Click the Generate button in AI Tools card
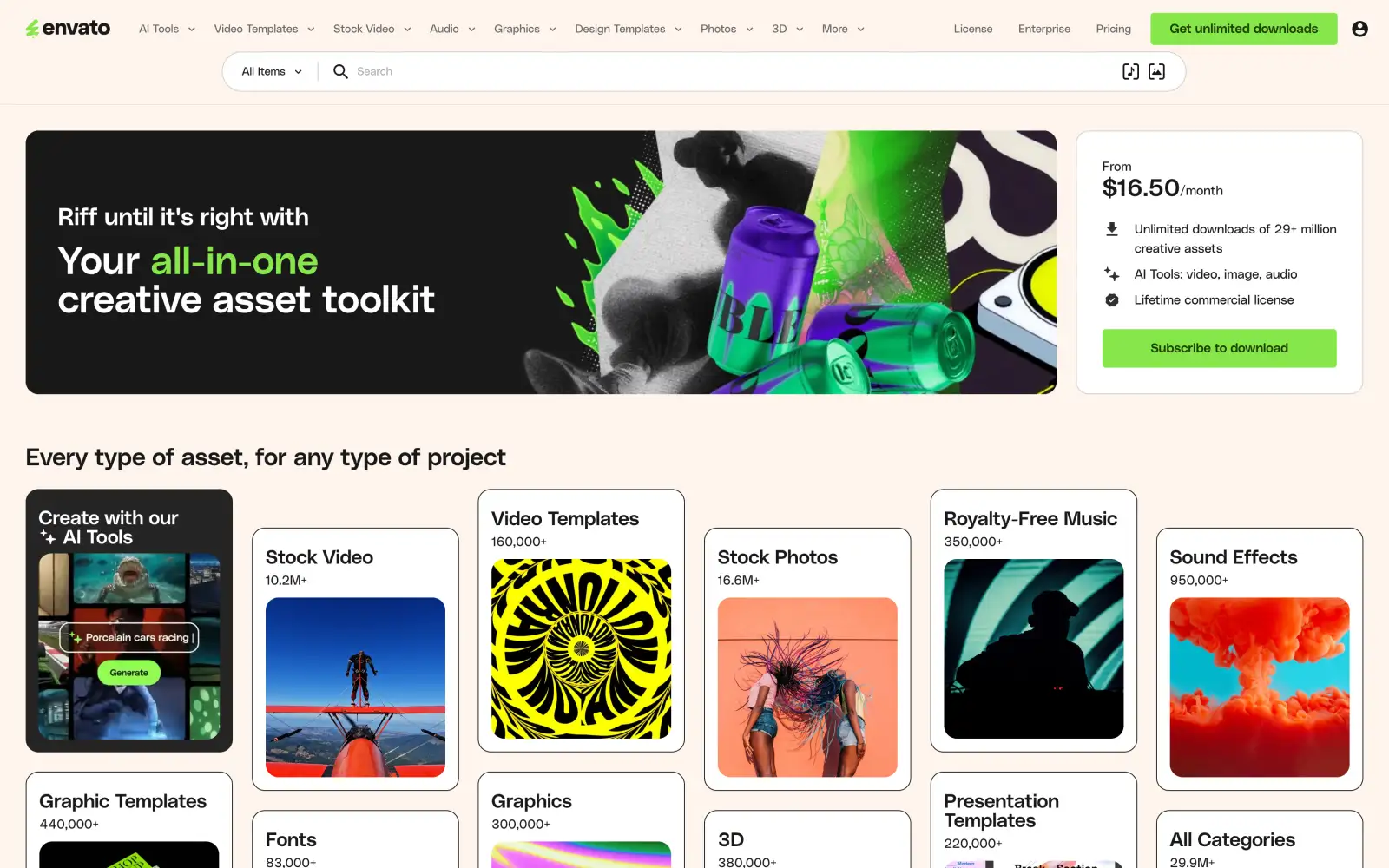The image size is (1389, 868). 128,673
